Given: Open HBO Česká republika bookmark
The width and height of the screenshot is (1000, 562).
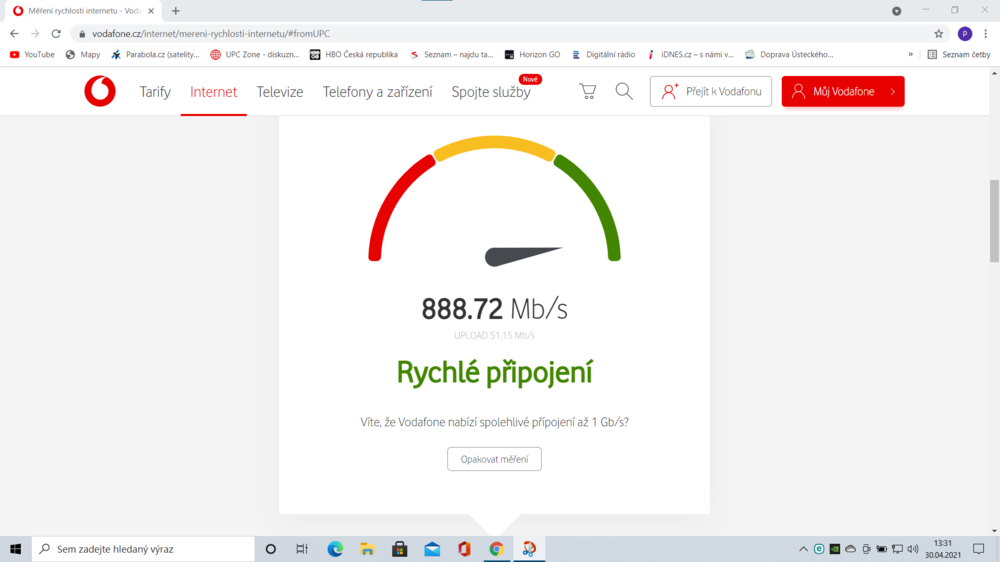Looking at the screenshot, I should pyautogui.click(x=353, y=55).
